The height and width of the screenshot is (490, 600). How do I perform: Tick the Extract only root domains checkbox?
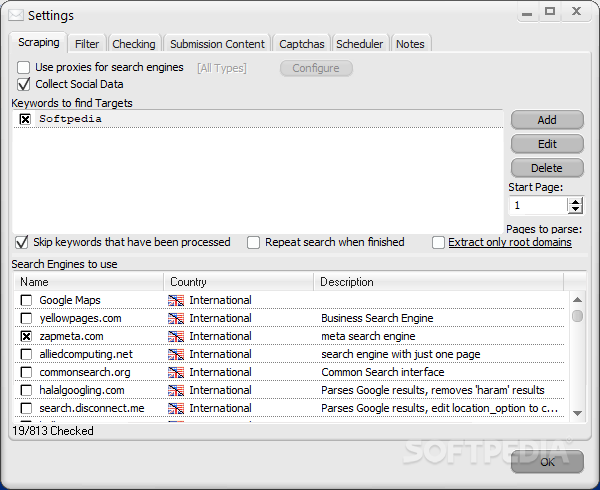coord(438,243)
